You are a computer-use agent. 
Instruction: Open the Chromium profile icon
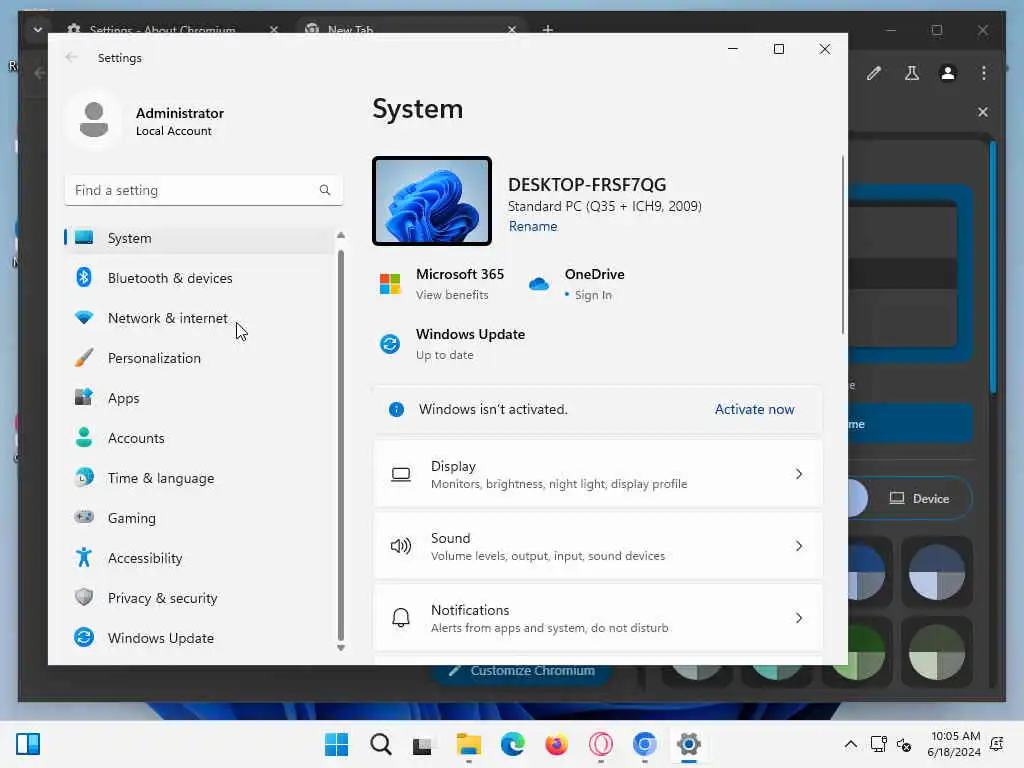coord(948,73)
